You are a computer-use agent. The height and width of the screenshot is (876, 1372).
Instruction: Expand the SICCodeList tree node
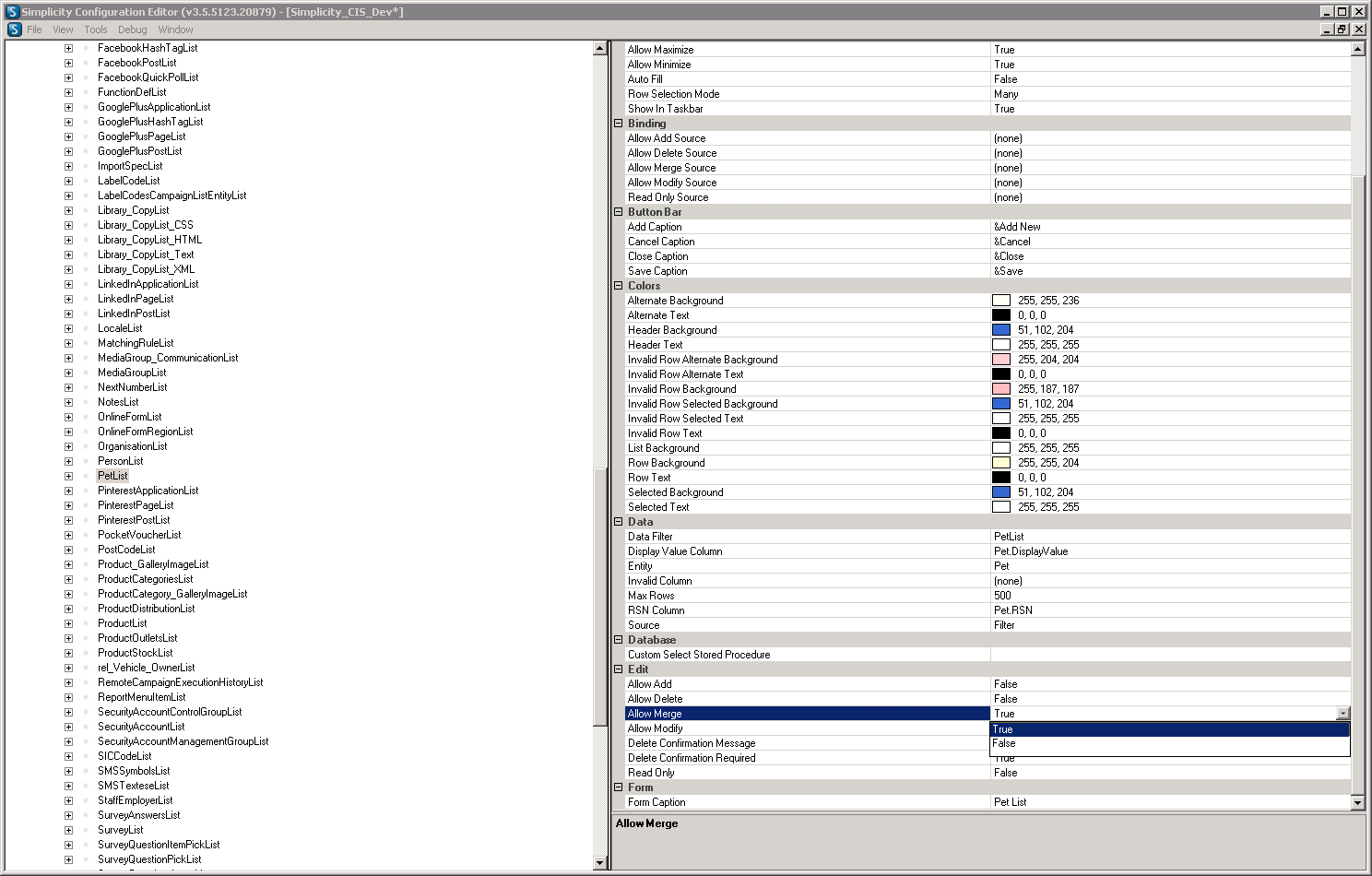[x=68, y=756]
